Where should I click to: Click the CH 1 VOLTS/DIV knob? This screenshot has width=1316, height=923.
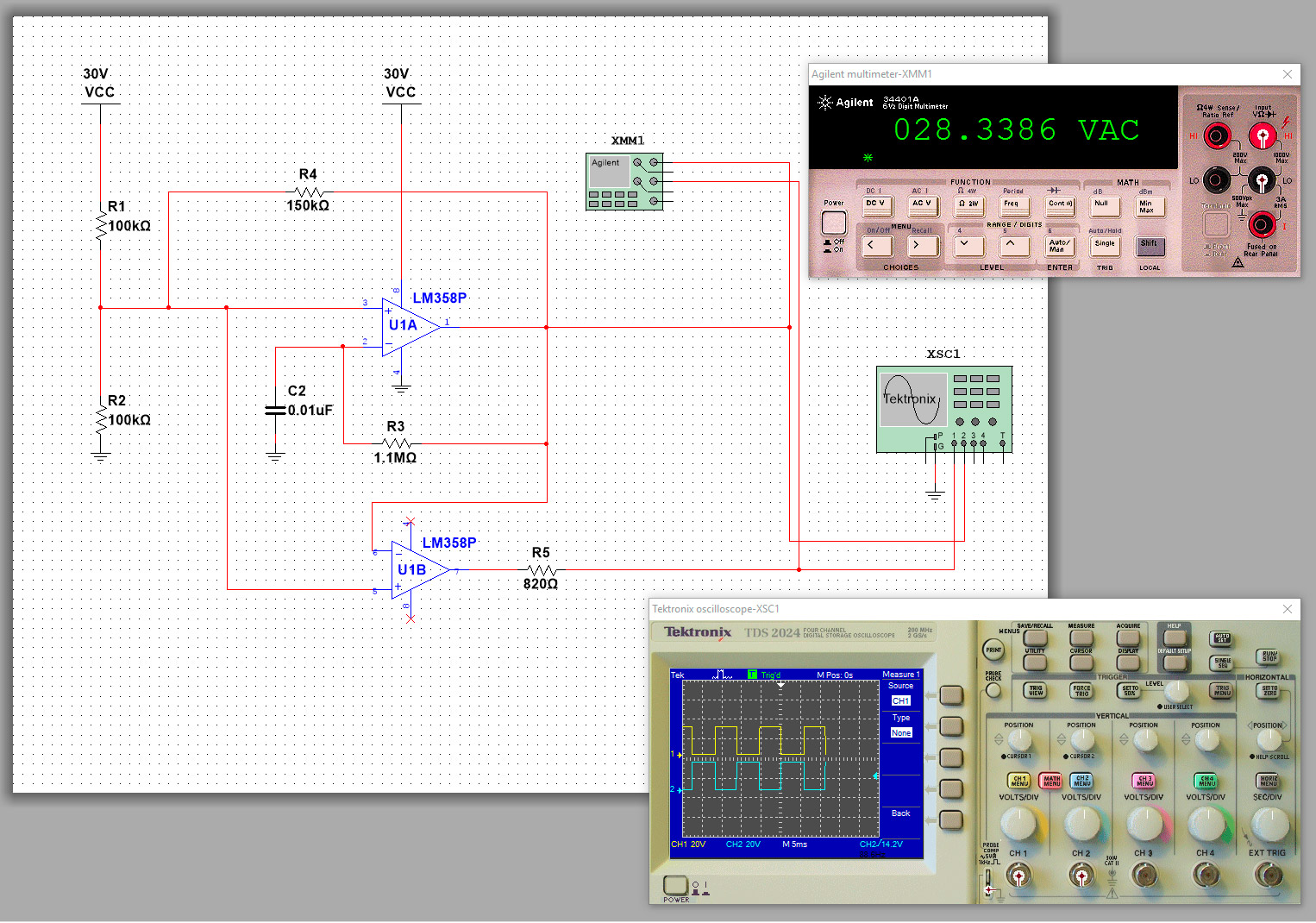(x=1018, y=826)
